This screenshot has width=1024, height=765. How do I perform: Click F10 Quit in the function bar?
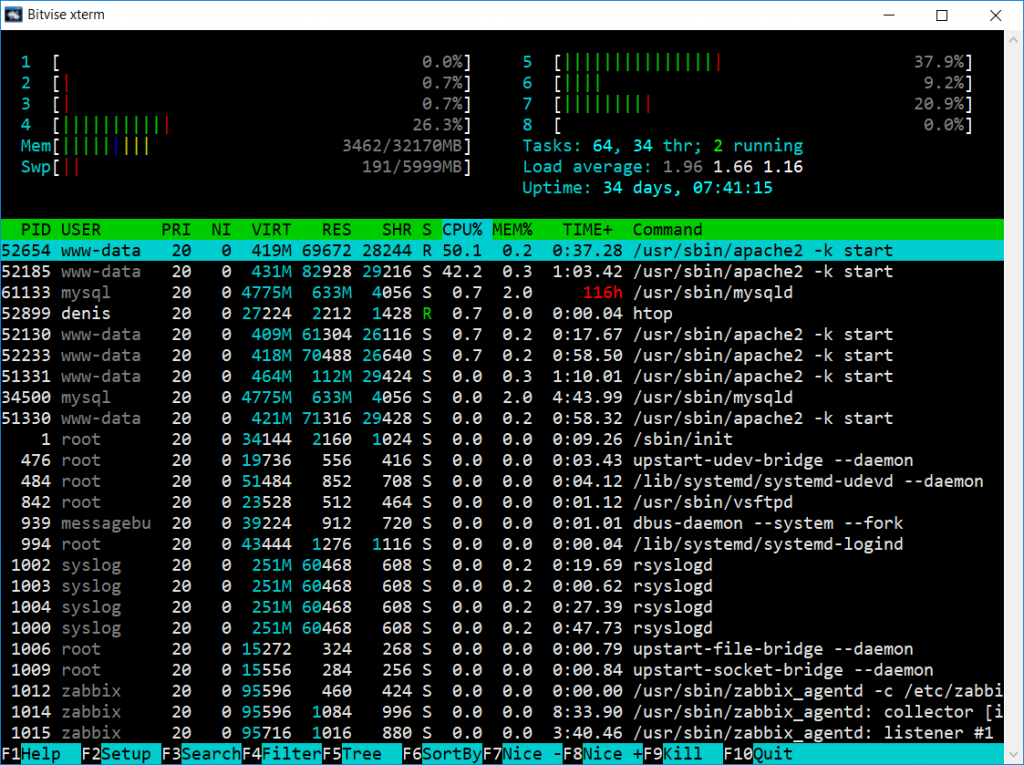click(x=758, y=754)
